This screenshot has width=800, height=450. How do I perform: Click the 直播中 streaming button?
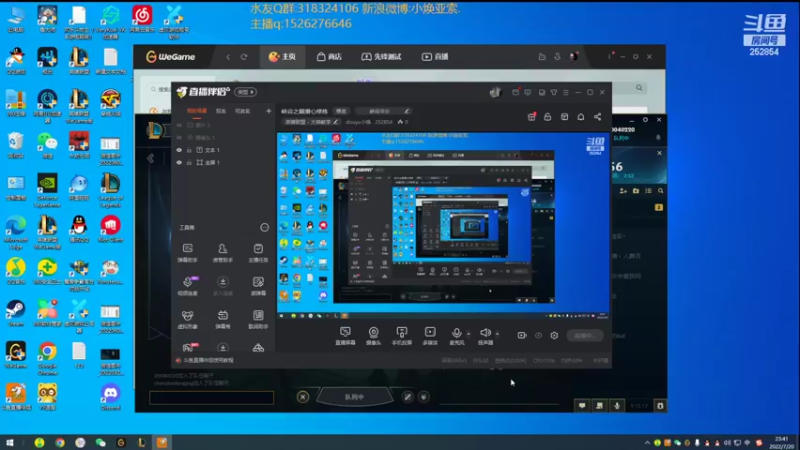585,336
